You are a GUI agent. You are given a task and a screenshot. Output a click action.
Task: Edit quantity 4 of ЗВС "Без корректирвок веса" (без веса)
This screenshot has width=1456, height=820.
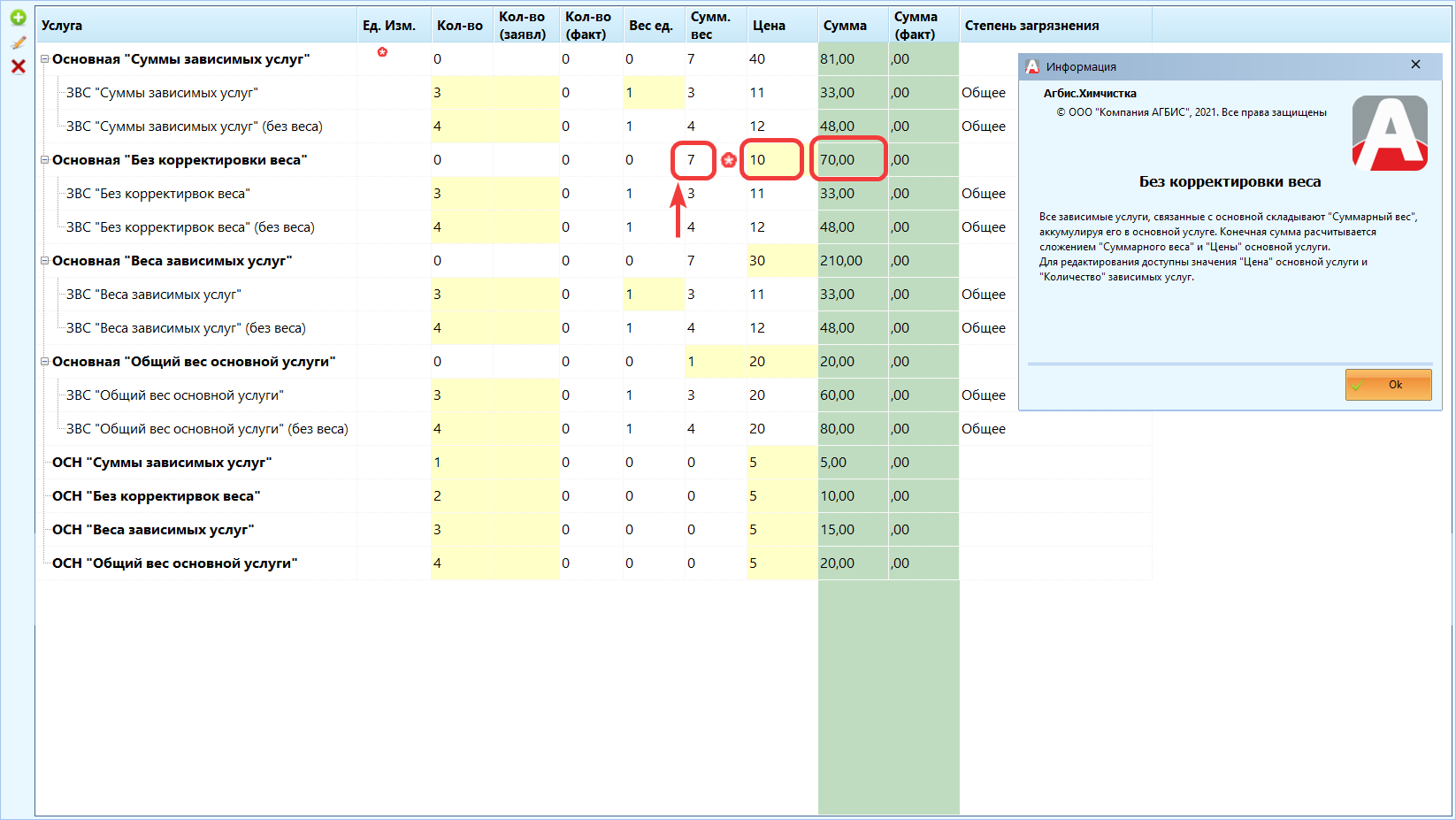click(x=462, y=227)
